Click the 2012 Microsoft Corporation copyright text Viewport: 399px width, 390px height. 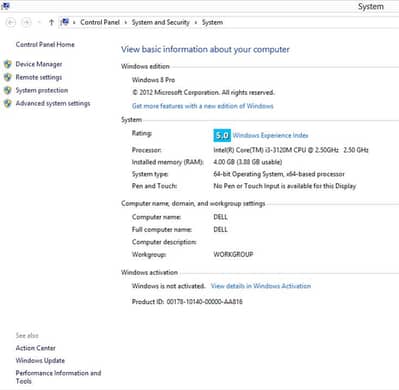point(203,92)
